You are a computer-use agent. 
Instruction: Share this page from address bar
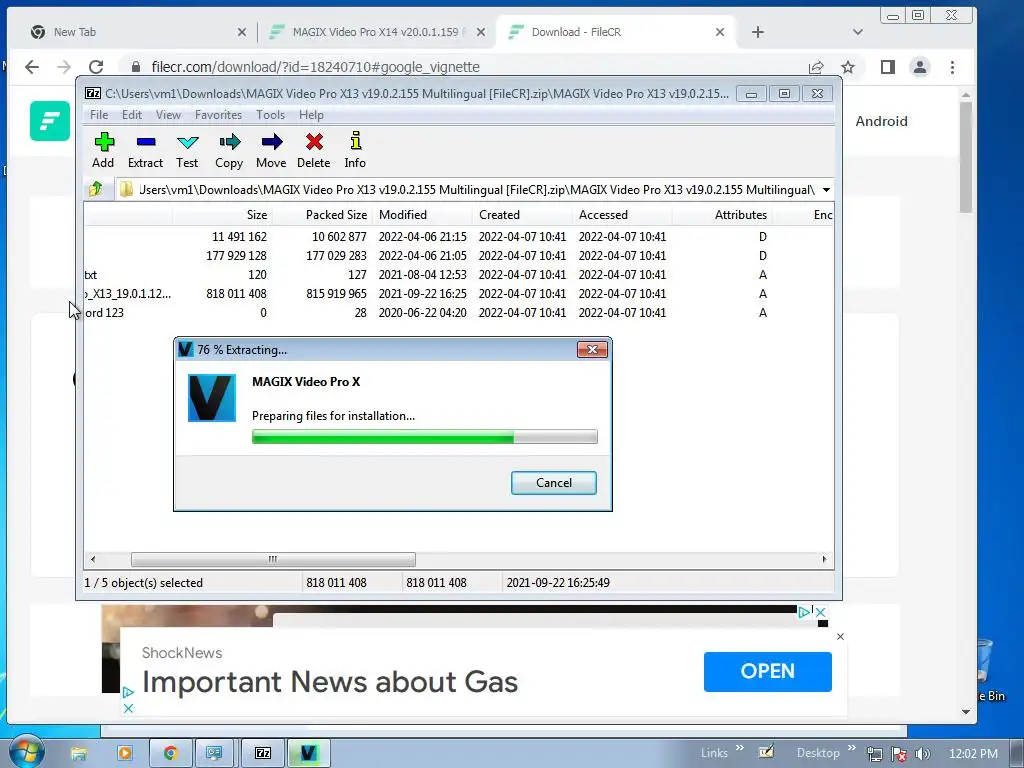tap(816, 67)
